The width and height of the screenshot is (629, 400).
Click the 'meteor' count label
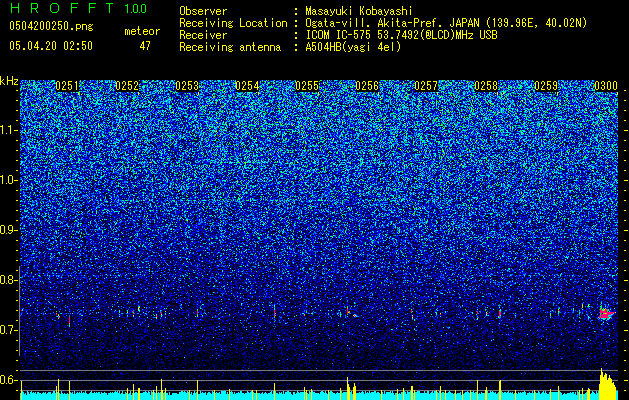click(x=142, y=31)
